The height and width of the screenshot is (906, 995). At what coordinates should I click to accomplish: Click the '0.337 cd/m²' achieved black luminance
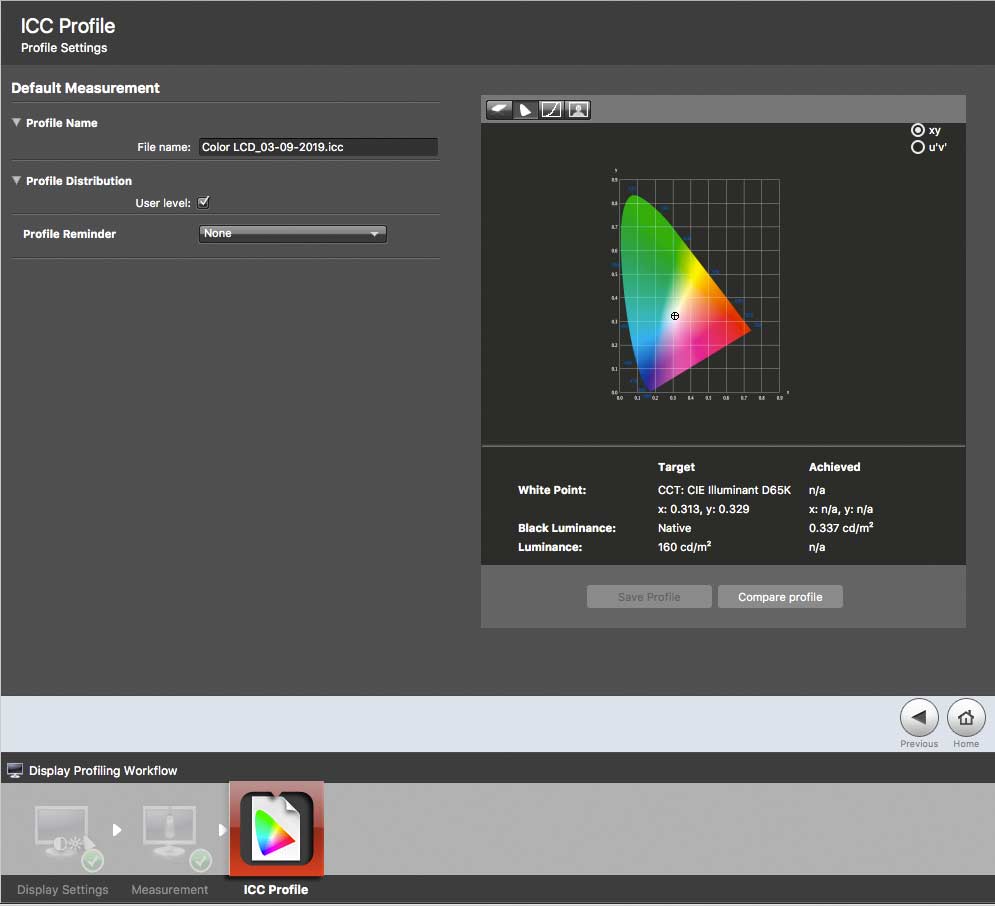coord(841,527)
